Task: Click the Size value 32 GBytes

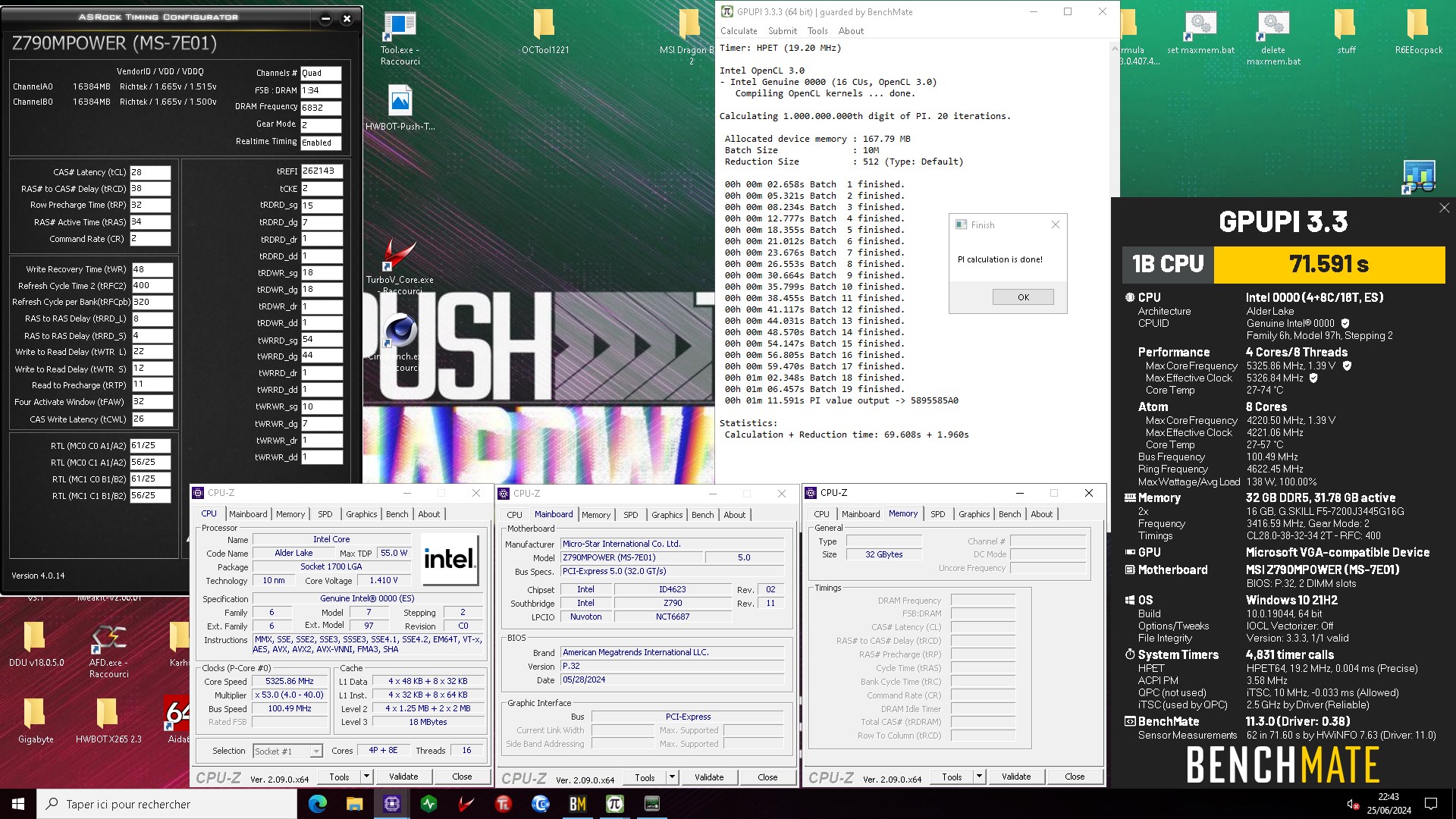Action: coord(884,554)
